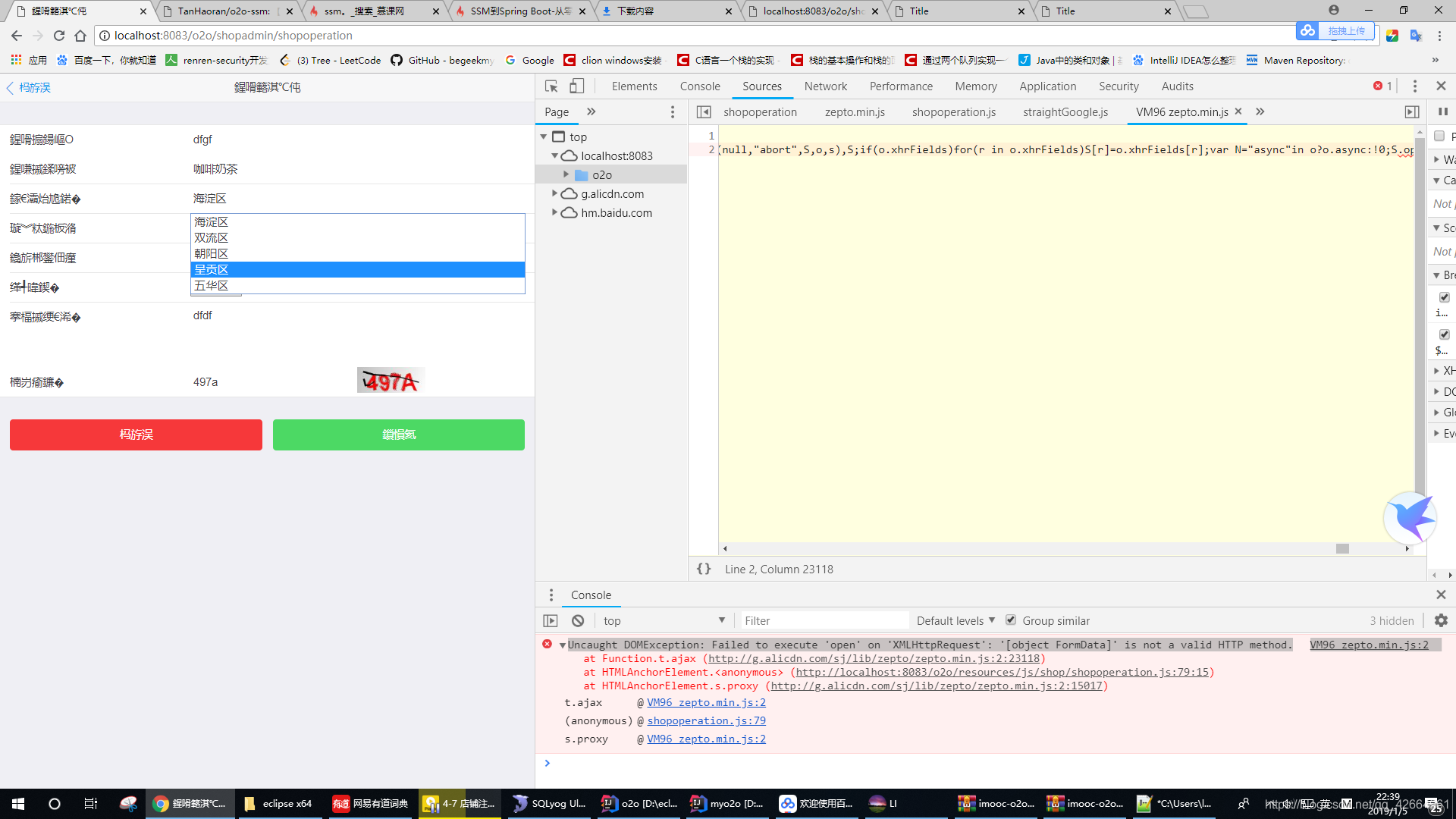Open the Audits panel
The image size is (1456, 819).
1177,86
